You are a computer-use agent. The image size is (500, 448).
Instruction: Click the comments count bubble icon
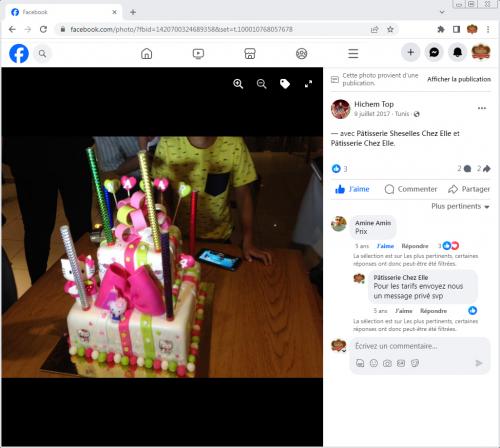coord(467,169)
